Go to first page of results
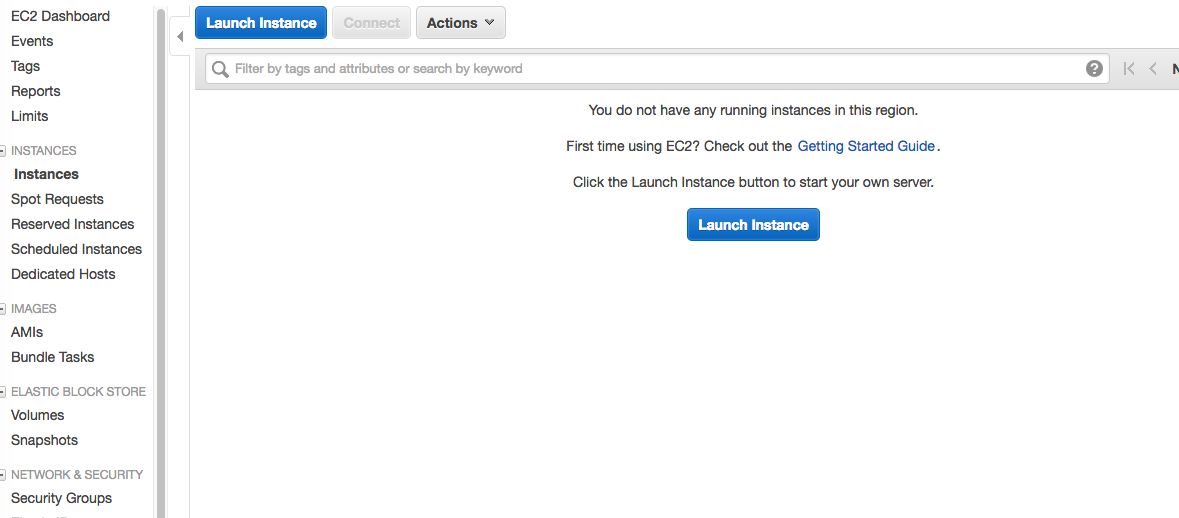 1128,68
